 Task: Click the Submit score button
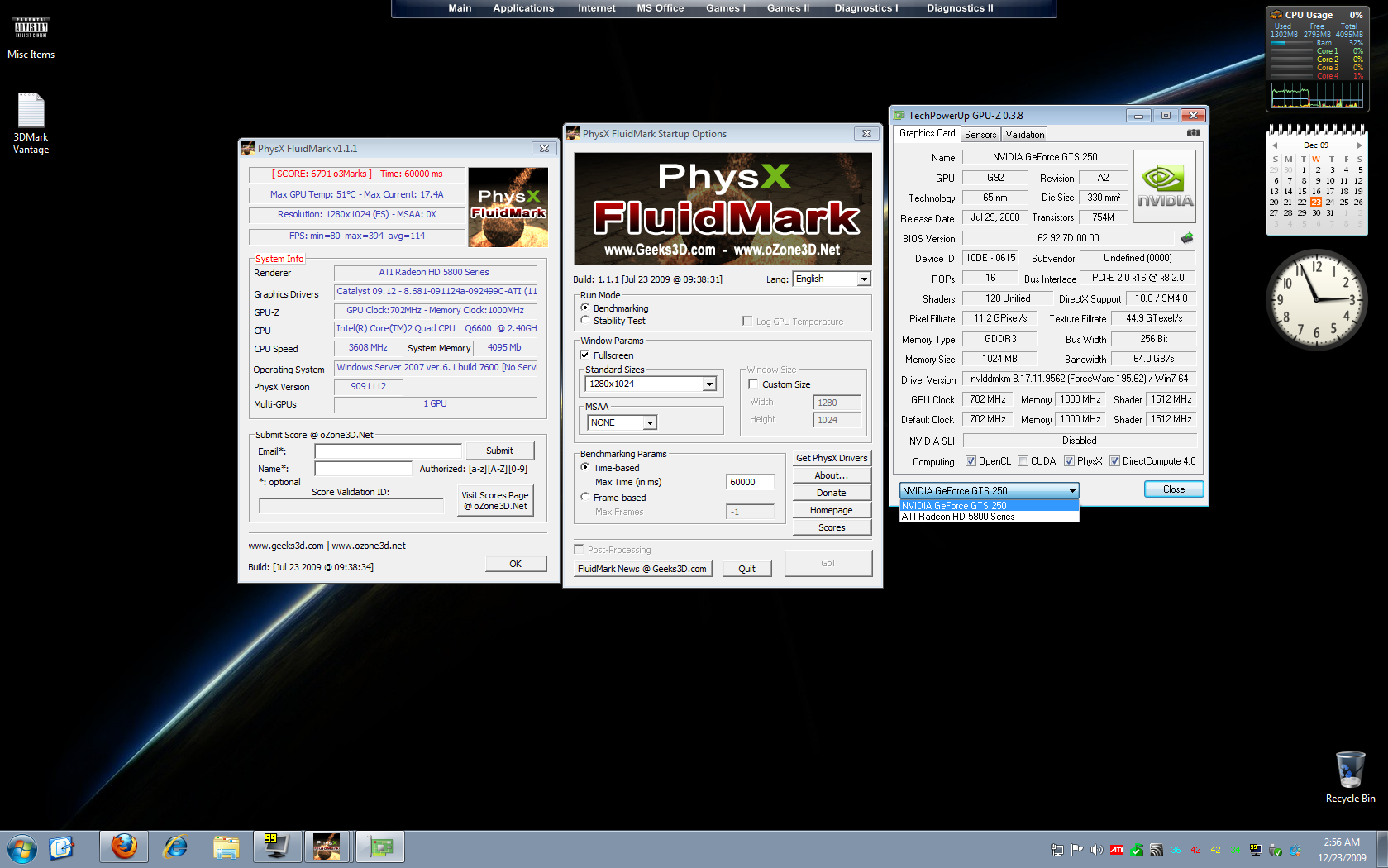499,451
